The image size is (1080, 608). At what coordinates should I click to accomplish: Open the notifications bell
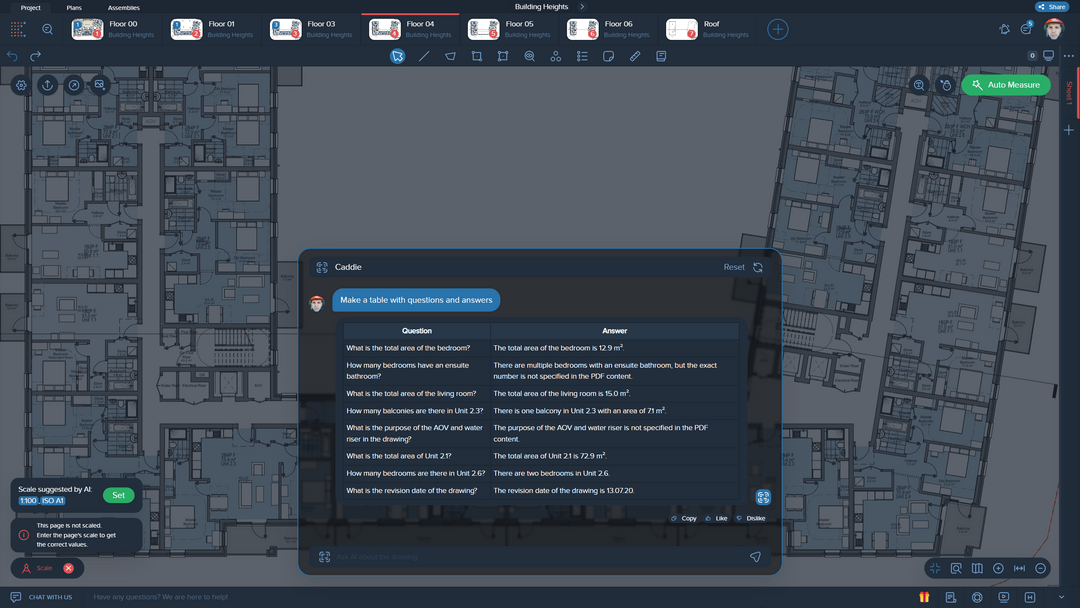pyautogui.click(x=1004, y=29)
